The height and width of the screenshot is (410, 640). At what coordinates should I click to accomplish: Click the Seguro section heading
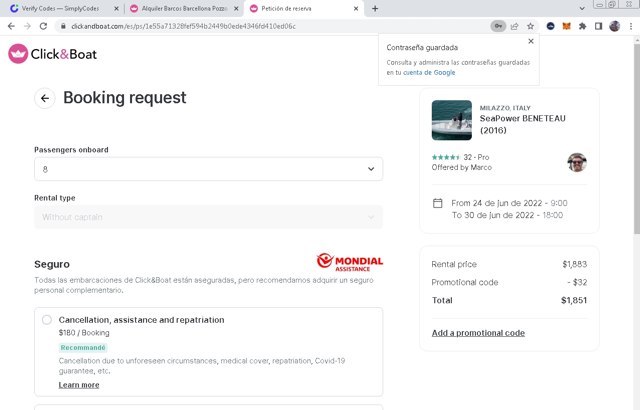pyautogui.click(x=52, y=264)
